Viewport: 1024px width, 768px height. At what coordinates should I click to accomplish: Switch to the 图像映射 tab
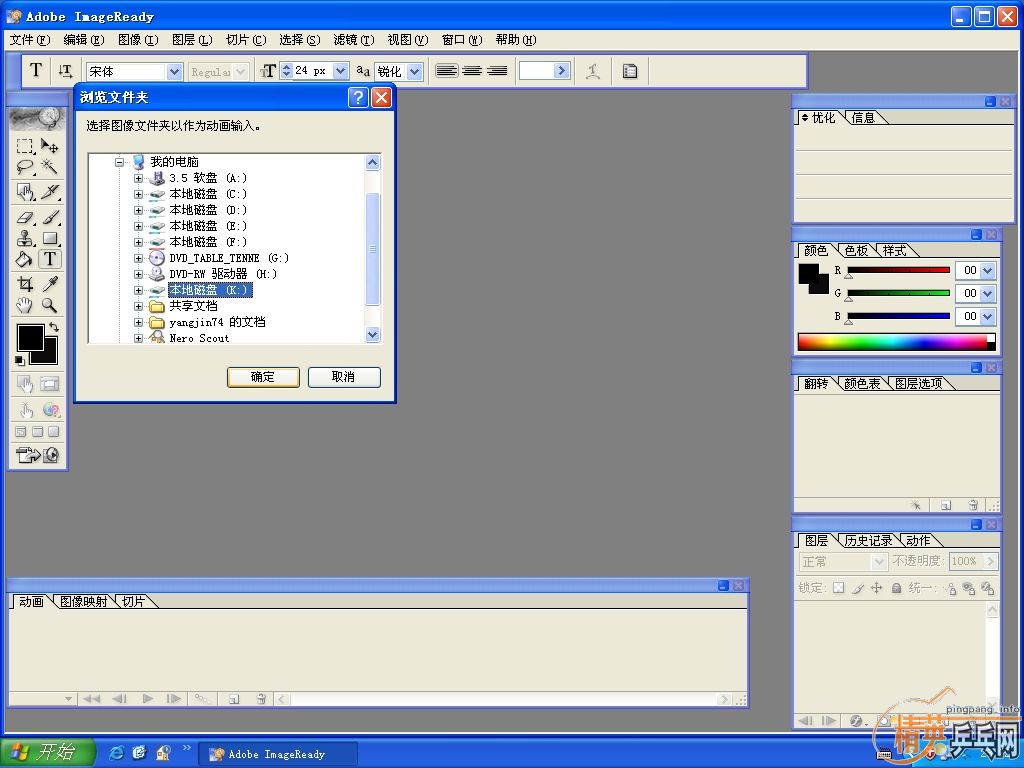(84, 601)
